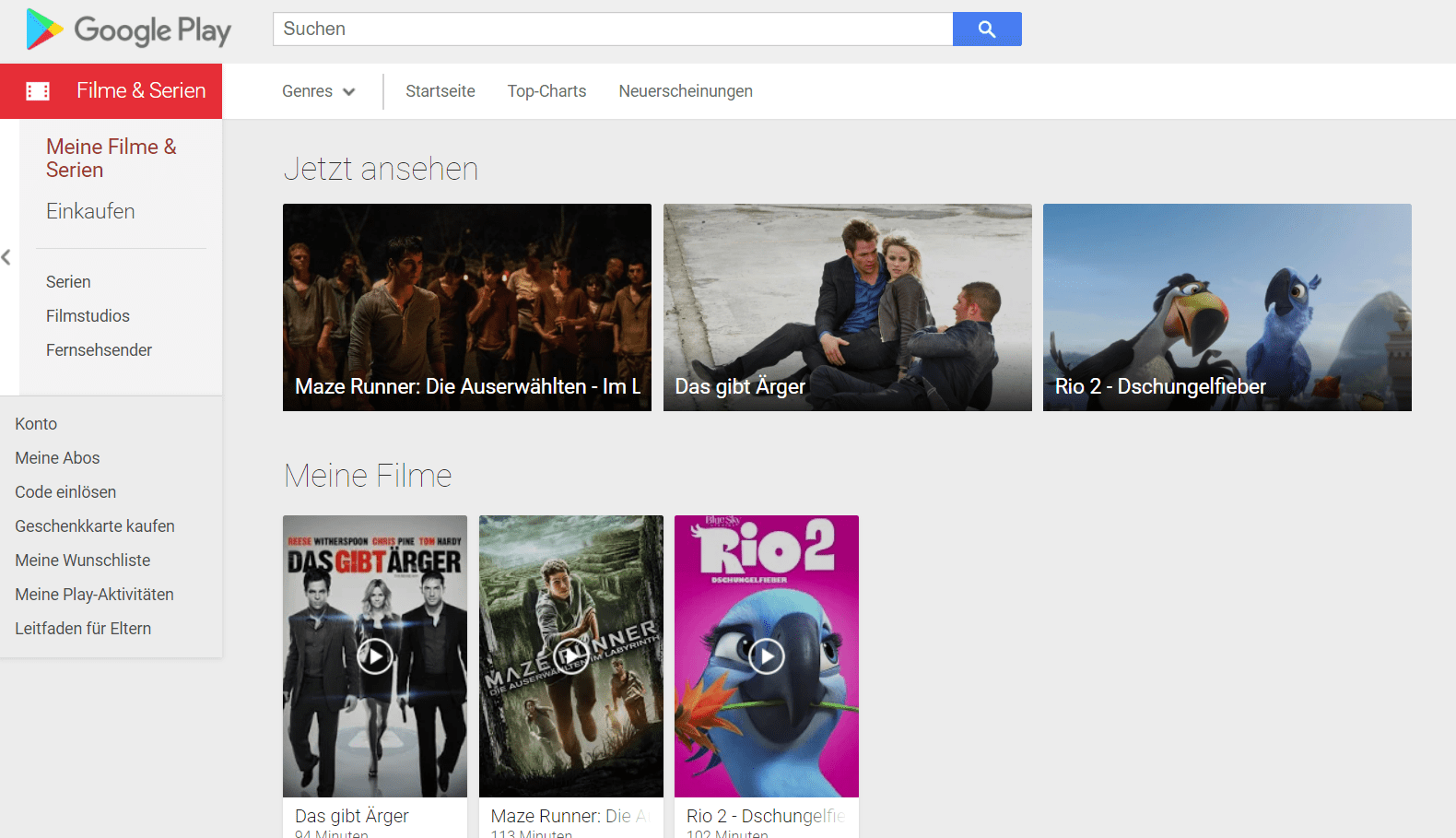Viewport: 1456px width, 838px height.
Task: Open the Top-Charts tab
Action: (546, 91)
